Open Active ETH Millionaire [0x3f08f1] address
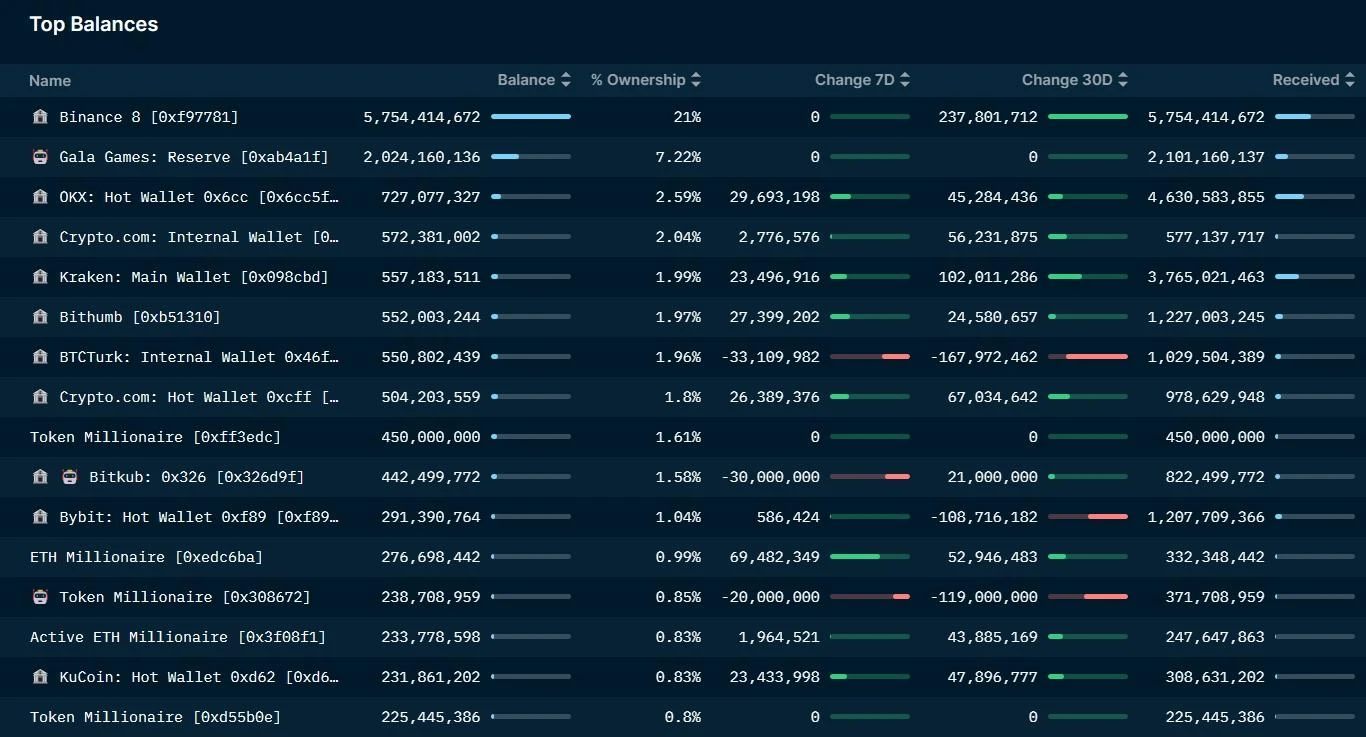The image size is (1366, 737). point(178,637)
